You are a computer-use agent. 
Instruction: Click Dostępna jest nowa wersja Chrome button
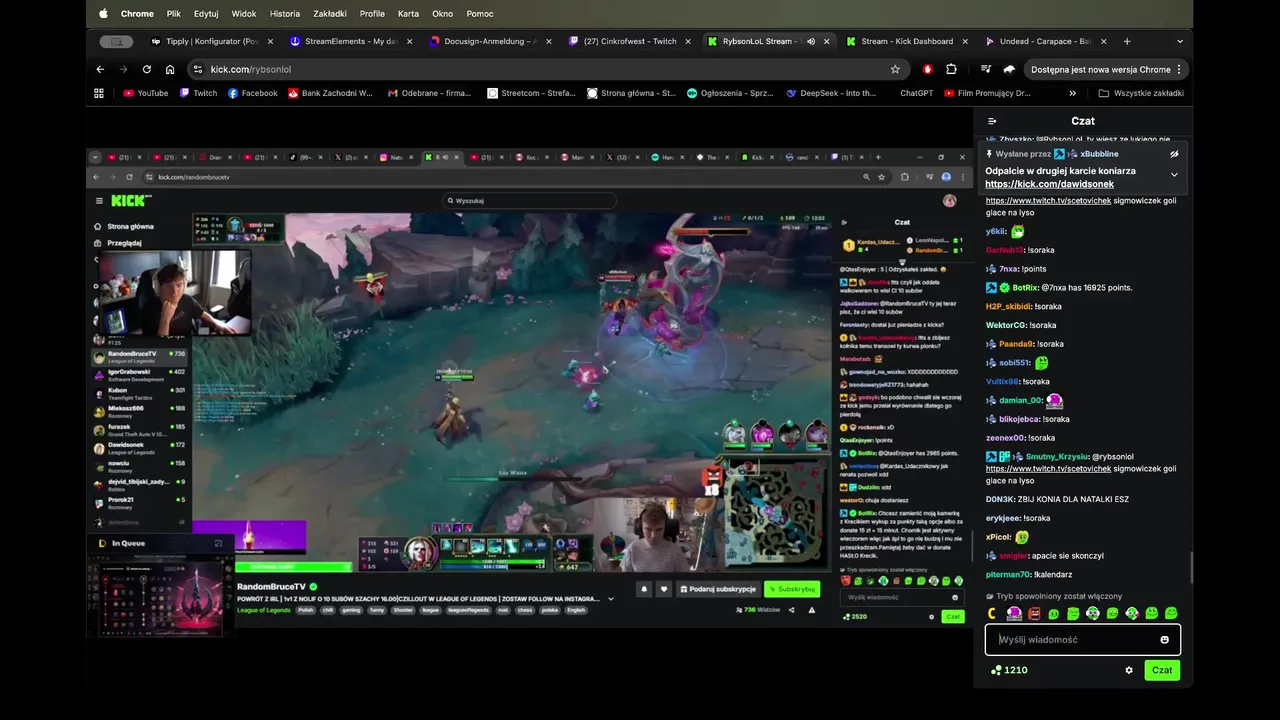click(x=1107, y=69)
